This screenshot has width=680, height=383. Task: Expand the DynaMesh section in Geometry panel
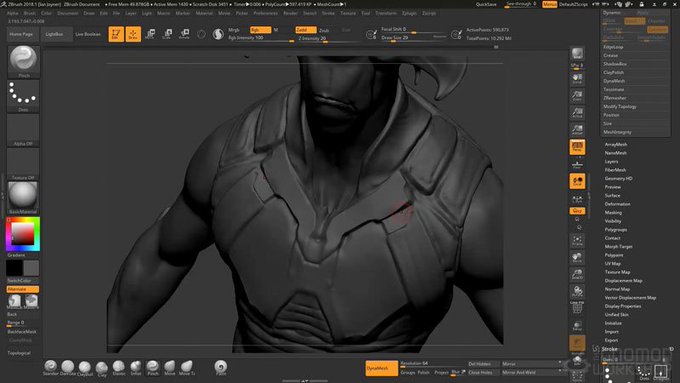pos(614,81)
